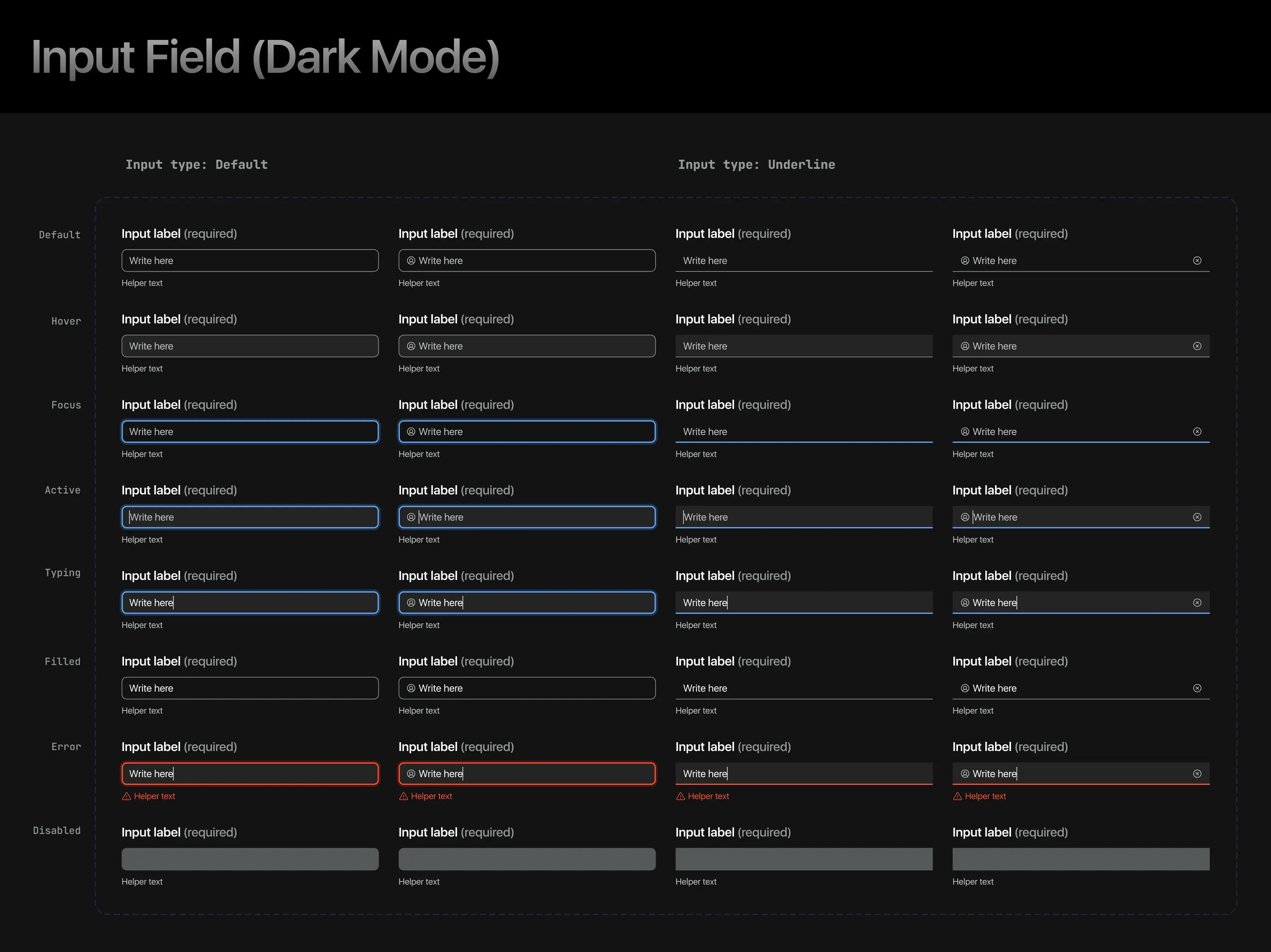Click the Active row plain bordered input field
This screenshot has height=952, width=1271.
[x=250, y=517]
